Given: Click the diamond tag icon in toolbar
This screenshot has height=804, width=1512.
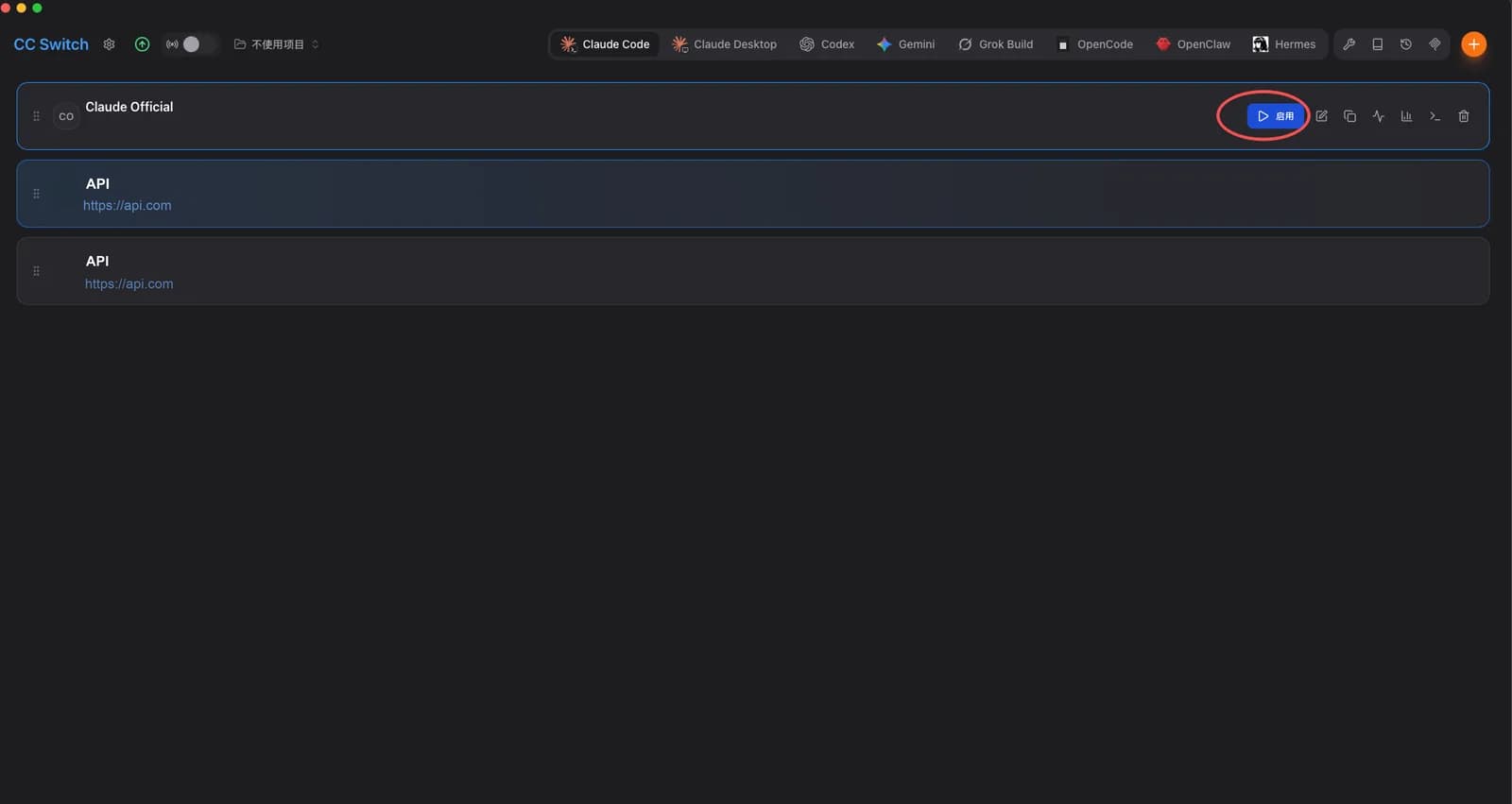Looking at the screenshot, I should pyautogui.click(x=1435, y=44).
